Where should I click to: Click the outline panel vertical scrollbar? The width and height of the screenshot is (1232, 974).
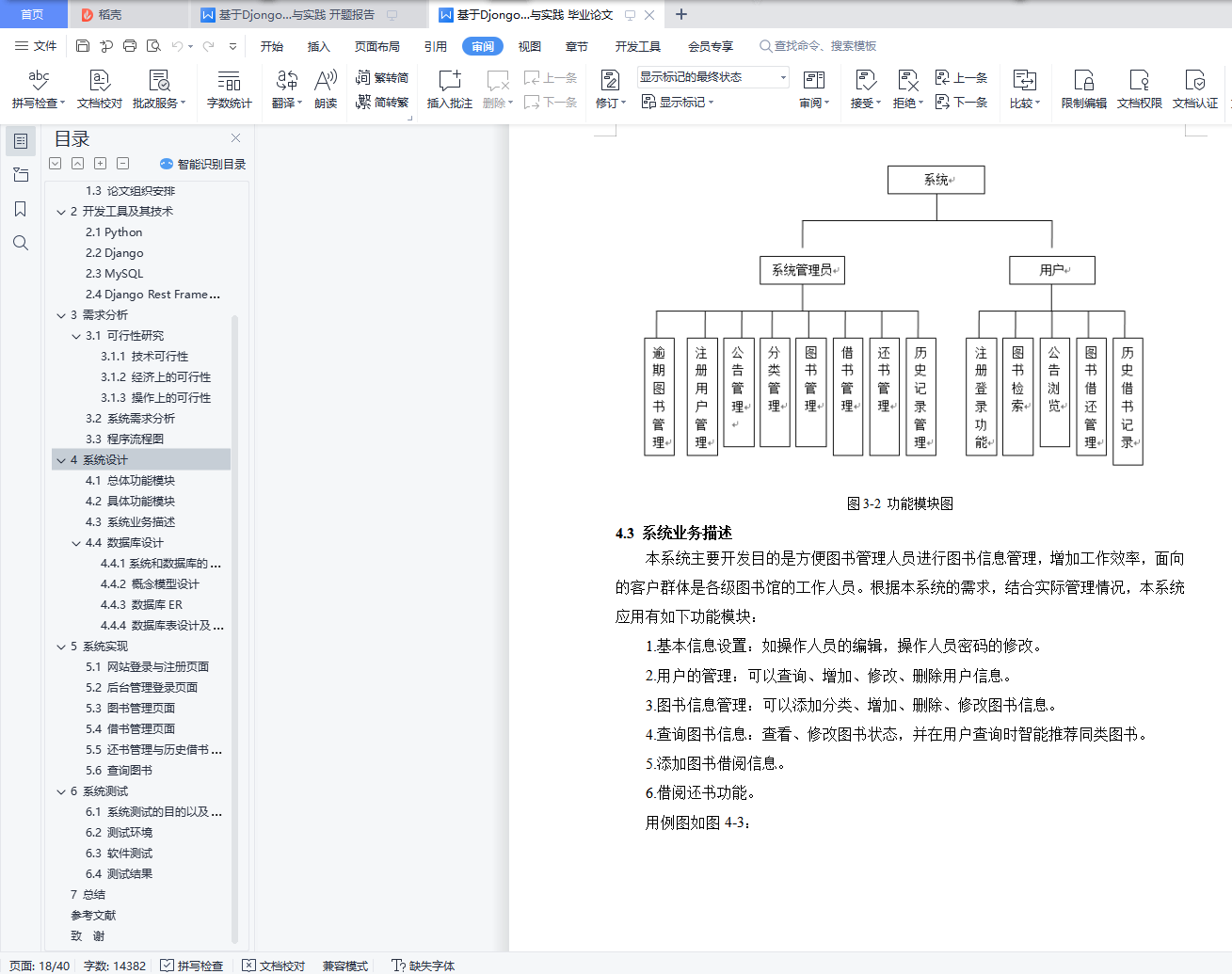[234, 628]
